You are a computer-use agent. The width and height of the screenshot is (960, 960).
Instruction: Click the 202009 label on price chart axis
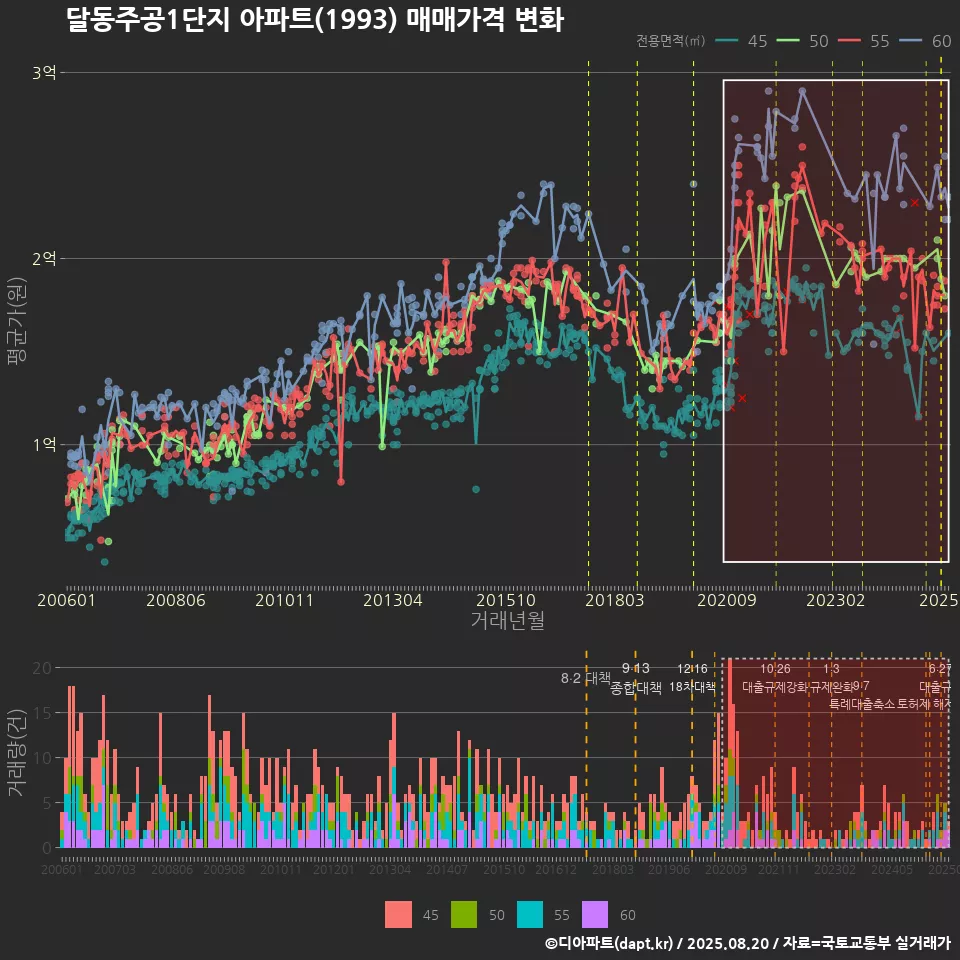tap(727, 600)
